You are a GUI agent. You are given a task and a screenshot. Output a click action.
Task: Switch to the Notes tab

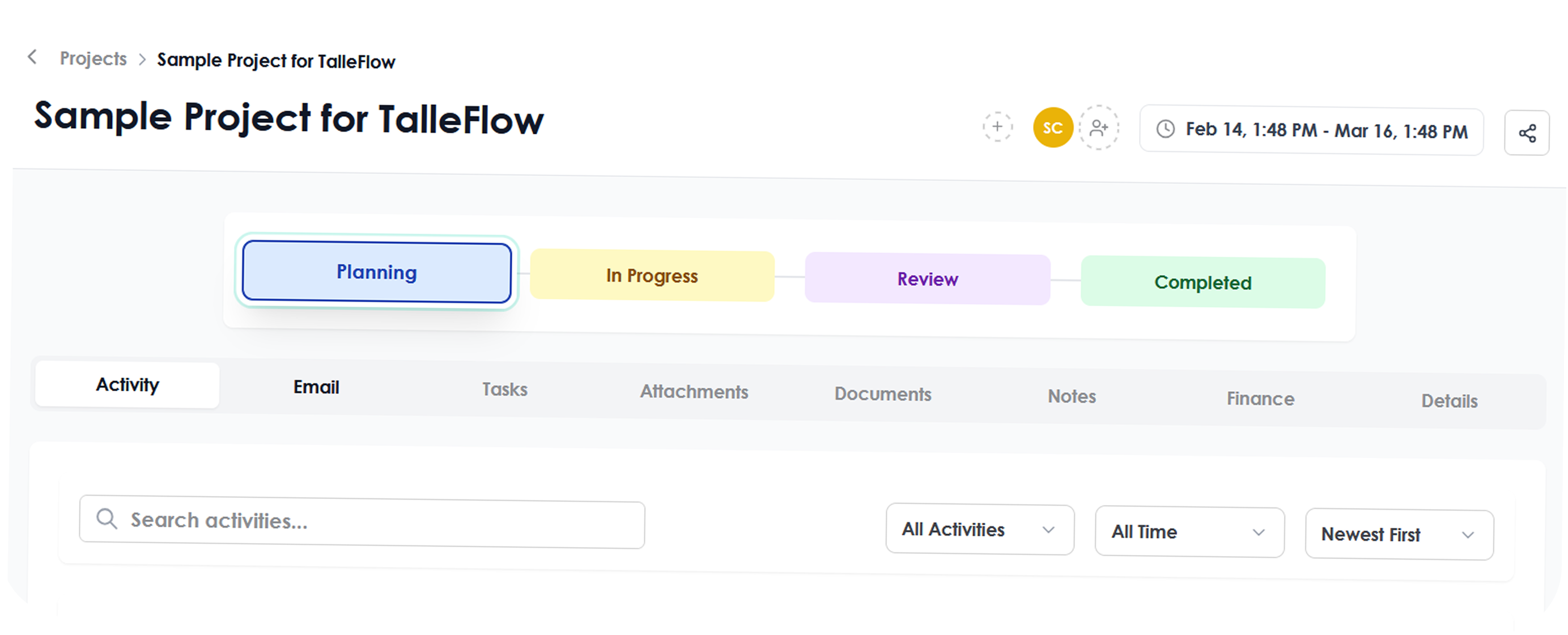(x=1071, y=396)
